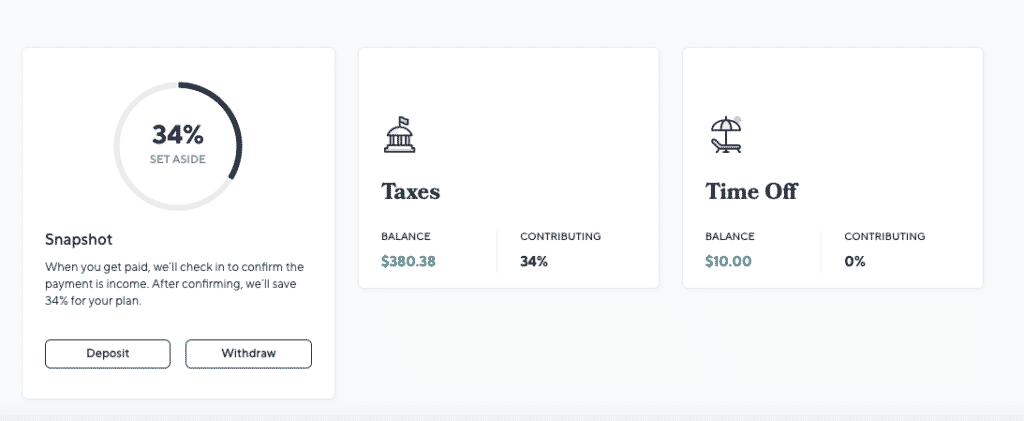
Task: Click the CONTRIBUTING label in Time Off card
Action: [x=884, y=236]
